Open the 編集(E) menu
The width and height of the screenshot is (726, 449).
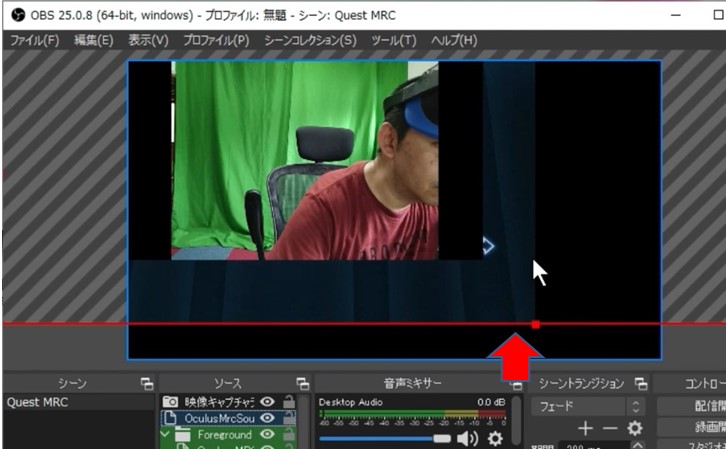click(x=94, y=40)
